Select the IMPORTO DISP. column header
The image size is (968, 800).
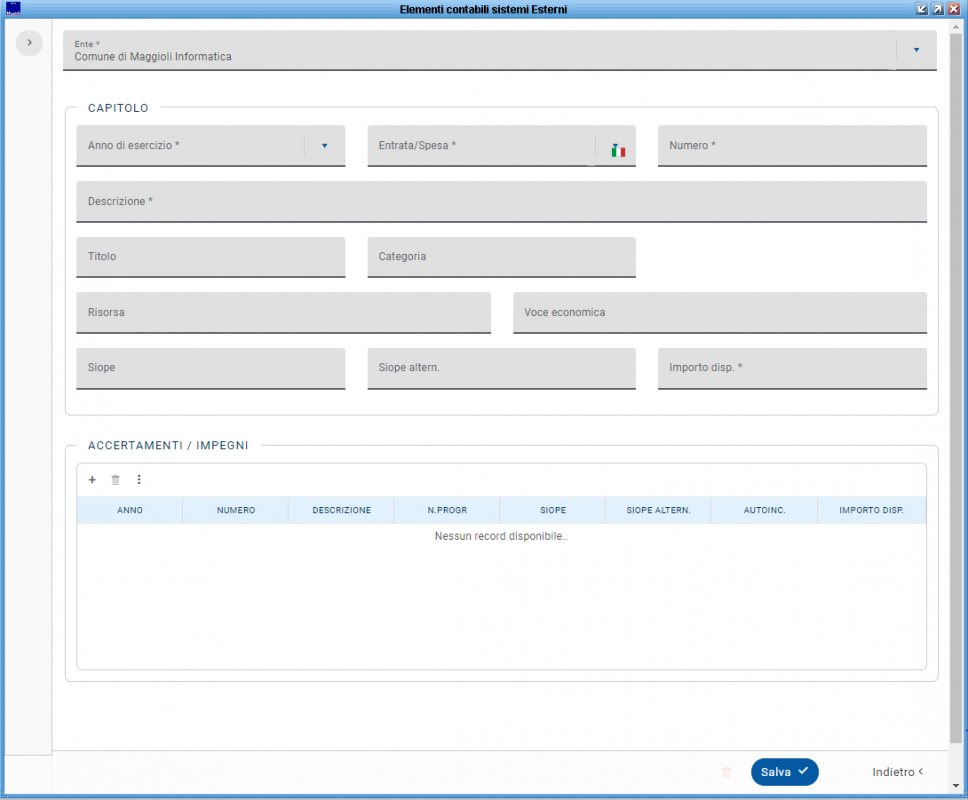click(x=871, y=510)
